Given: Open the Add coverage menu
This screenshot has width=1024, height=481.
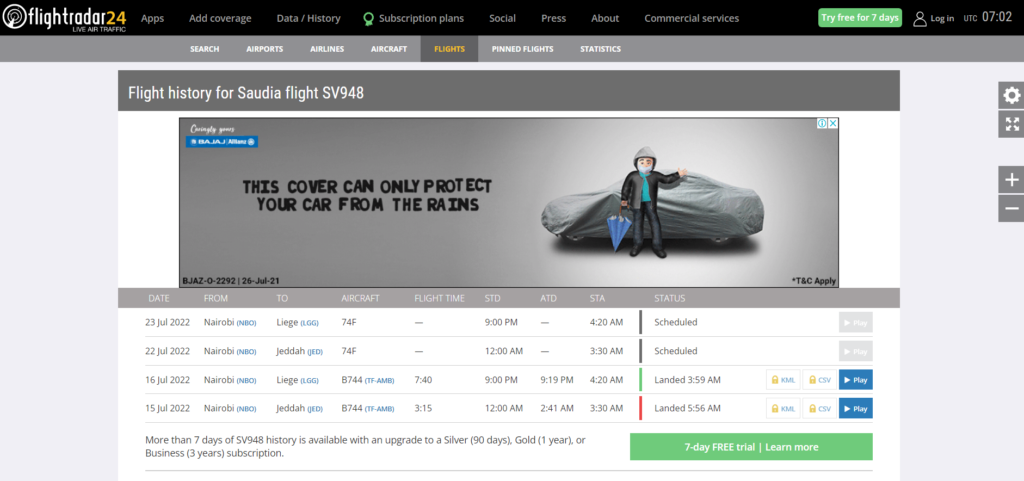Looking at the screenshot, I should tap(220, 18).
